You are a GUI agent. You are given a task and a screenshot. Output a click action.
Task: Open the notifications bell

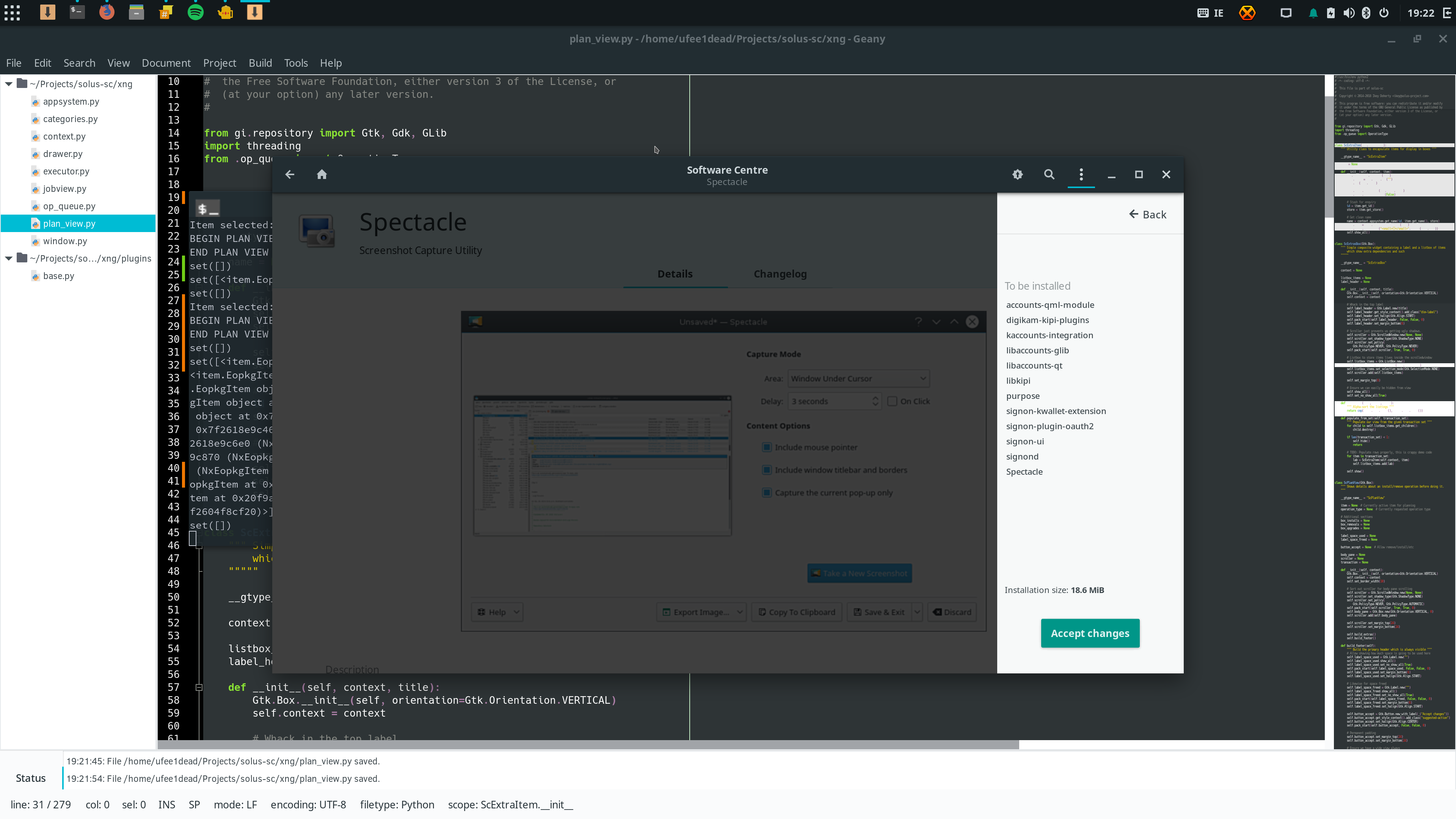(x=1313, y=13)
